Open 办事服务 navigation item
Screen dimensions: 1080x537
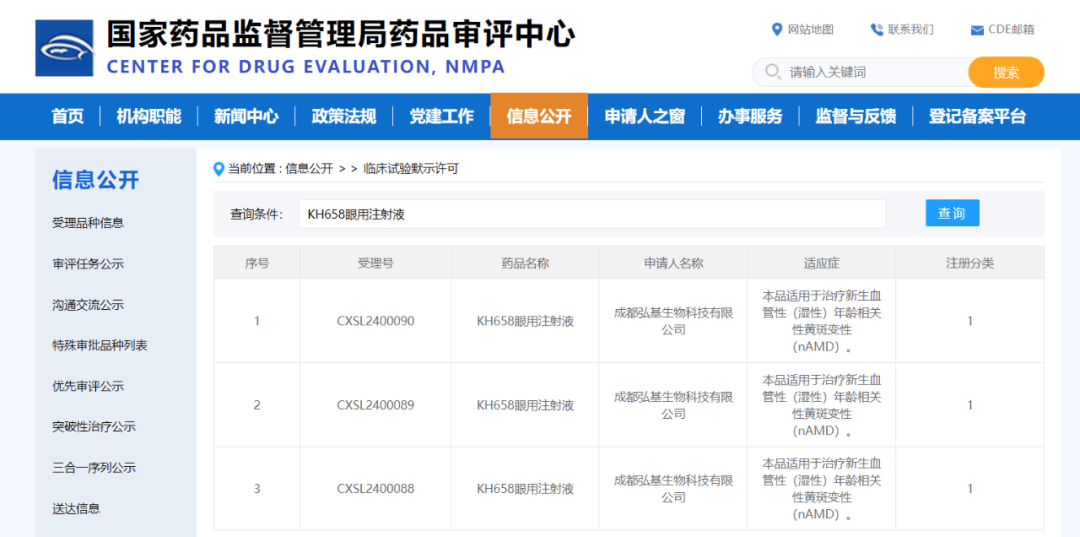(750, 116)
